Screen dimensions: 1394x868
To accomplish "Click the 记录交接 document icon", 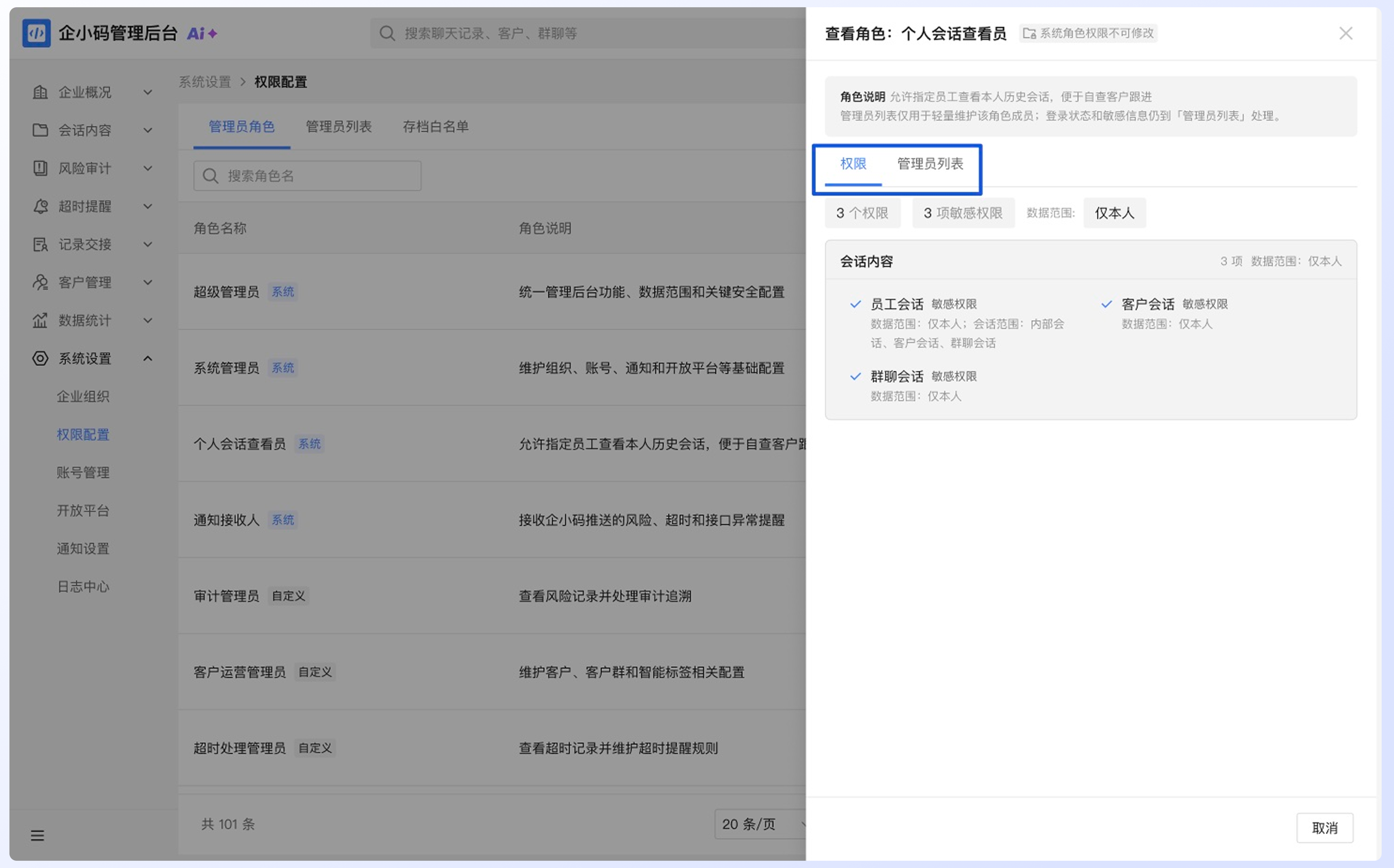I will pyautogui.click(x=40, y=244).
